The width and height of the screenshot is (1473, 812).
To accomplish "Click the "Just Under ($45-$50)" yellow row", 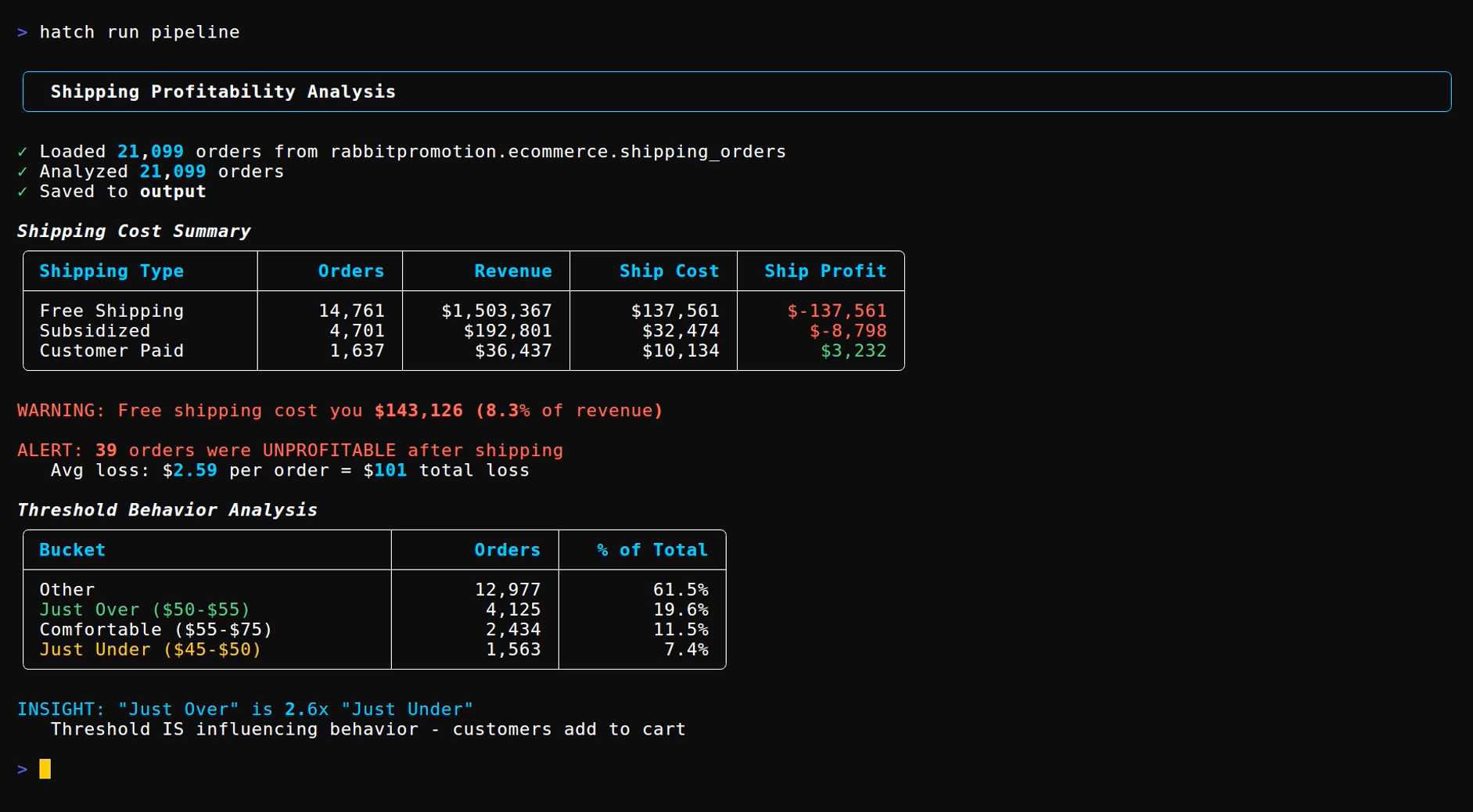I will click(150, 649).
